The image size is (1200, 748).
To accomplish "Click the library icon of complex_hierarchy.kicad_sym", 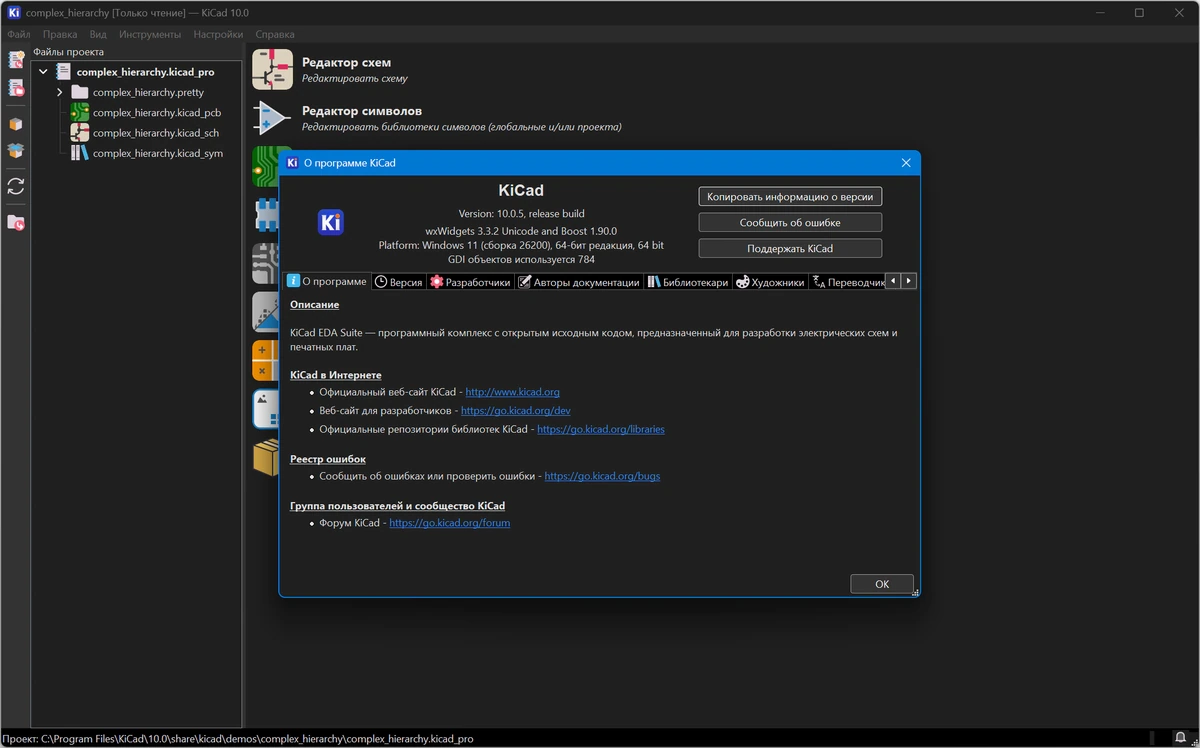I will click(80, 153).
